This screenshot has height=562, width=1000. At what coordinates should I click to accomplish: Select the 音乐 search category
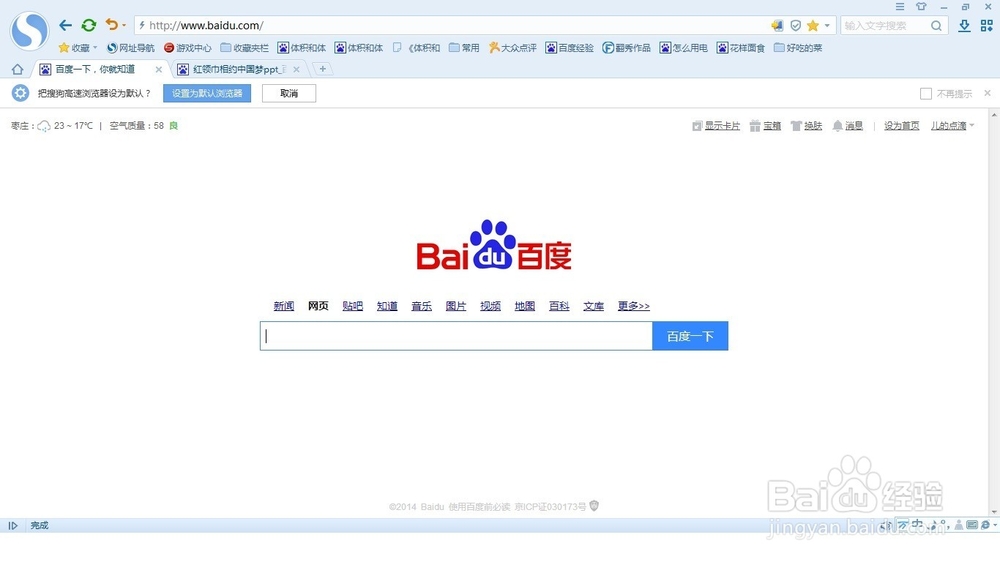coord(422,306)
